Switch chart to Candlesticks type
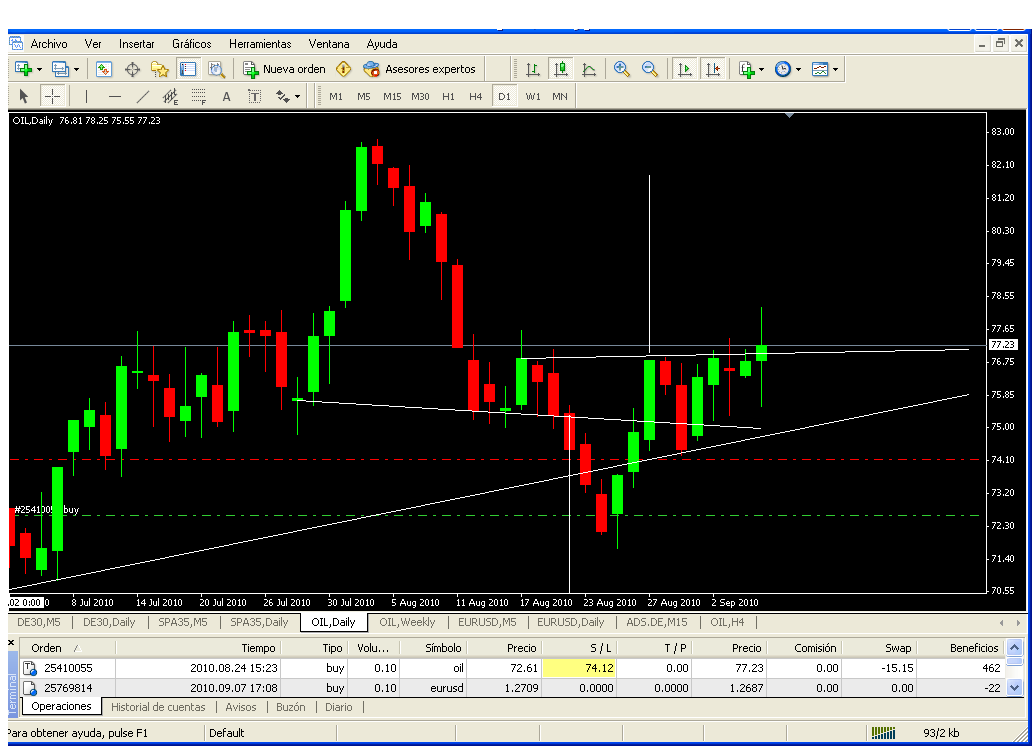This screenshot has height=746, width=1032. point(561,69)
